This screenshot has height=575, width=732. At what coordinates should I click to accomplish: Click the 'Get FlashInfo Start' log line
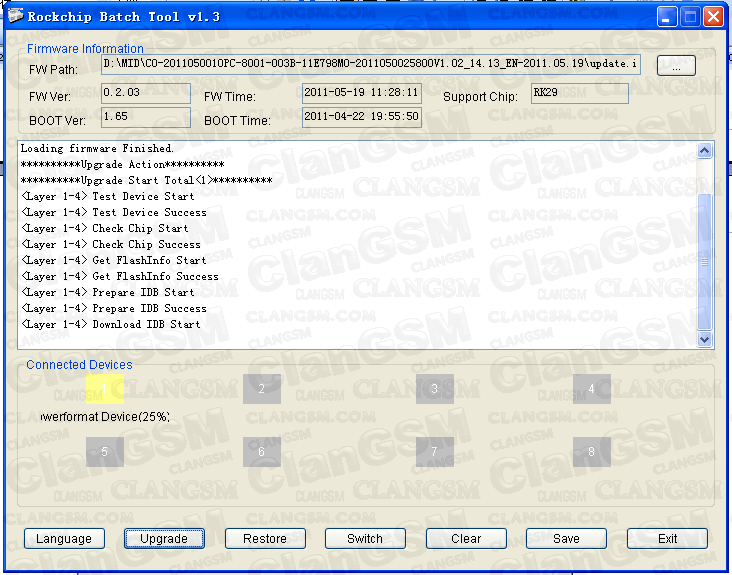[x=113, y=260]
